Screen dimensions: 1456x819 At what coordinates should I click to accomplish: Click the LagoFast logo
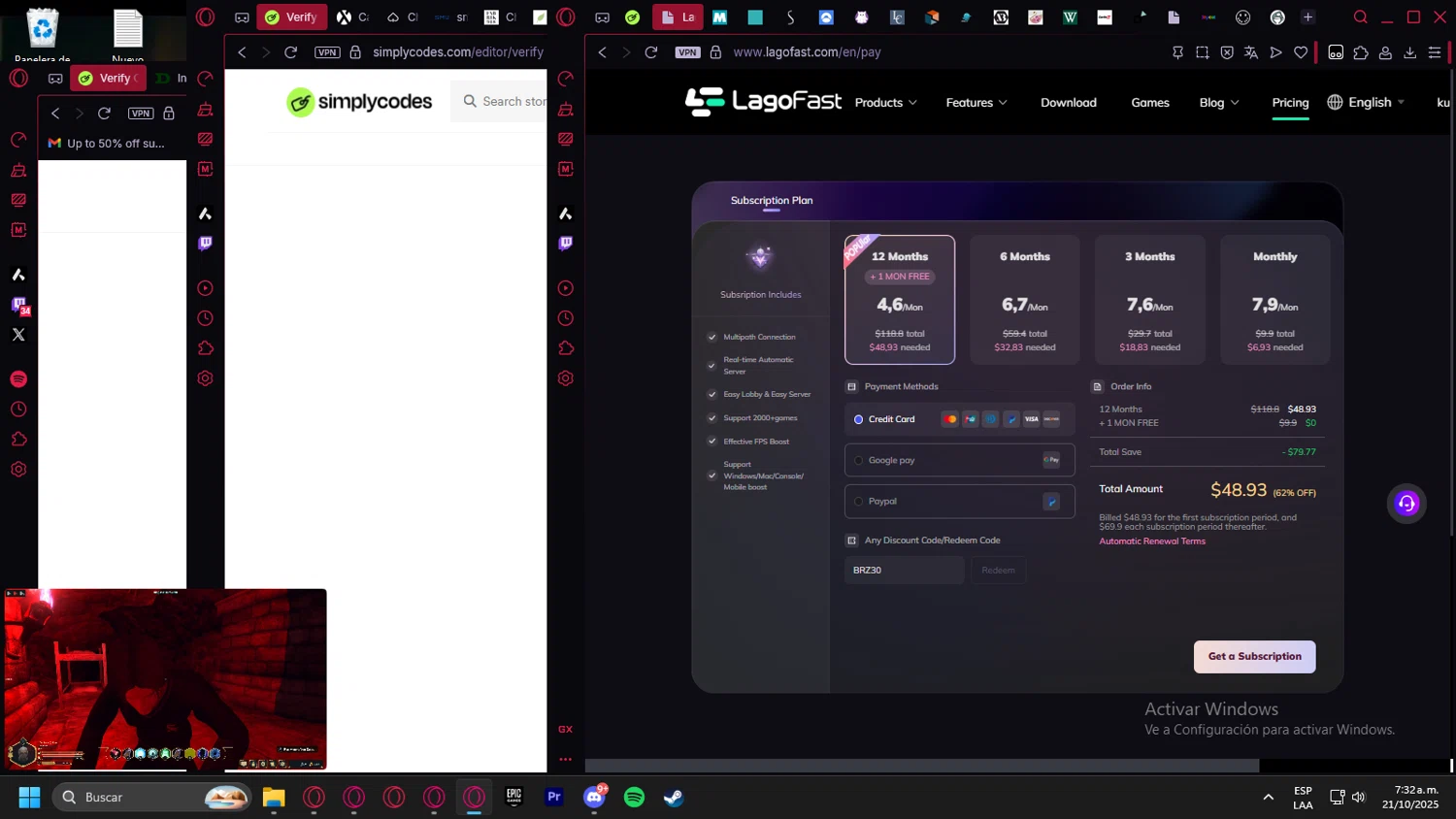coord(763,101)
